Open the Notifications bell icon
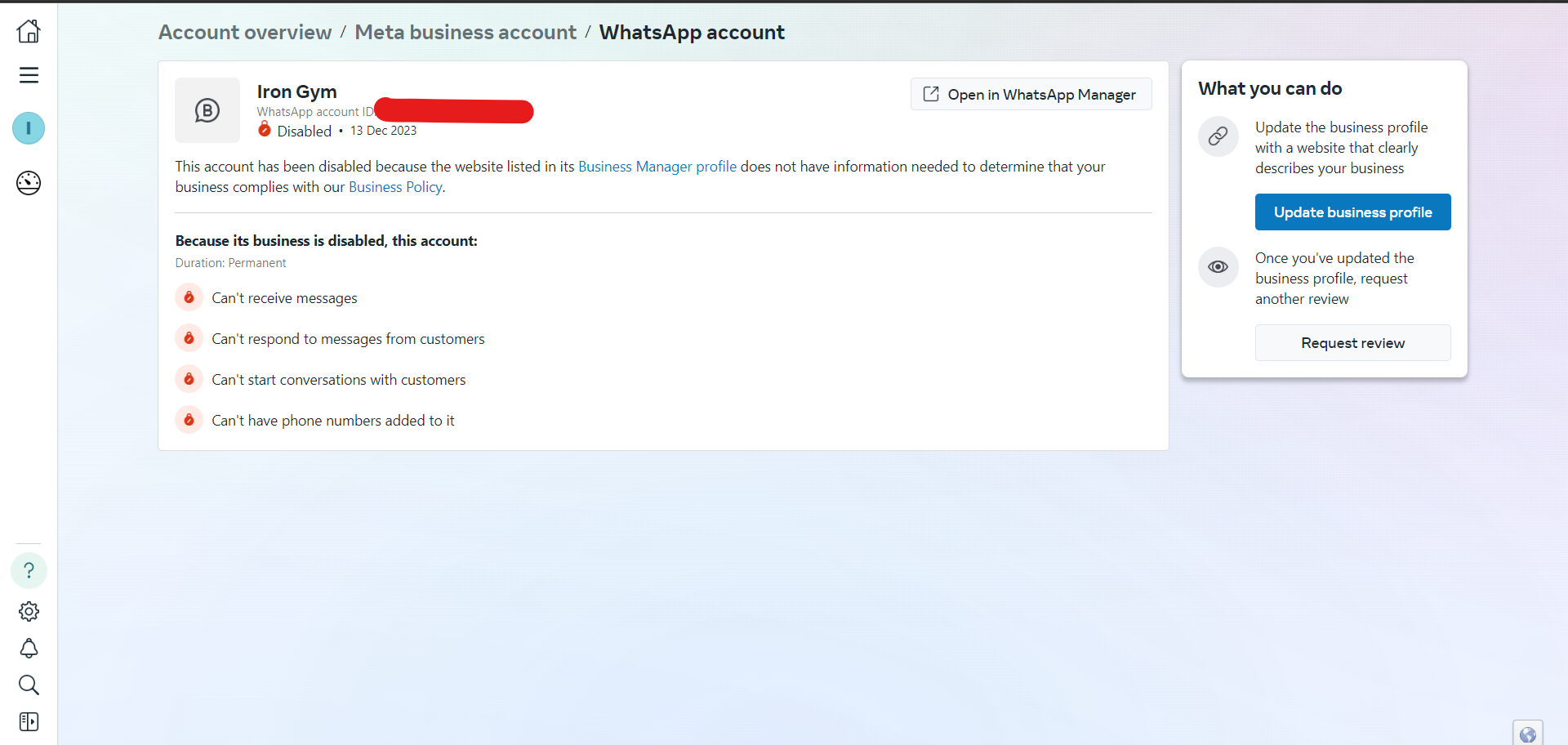This screenshot has width=1568, height=745. [x=29, y=649]
